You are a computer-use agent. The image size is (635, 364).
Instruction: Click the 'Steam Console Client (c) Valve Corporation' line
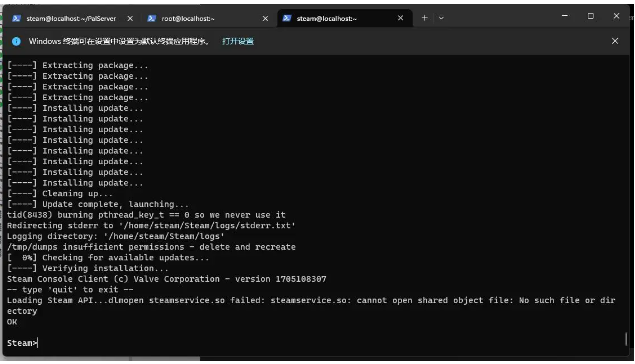click(166, 279)
